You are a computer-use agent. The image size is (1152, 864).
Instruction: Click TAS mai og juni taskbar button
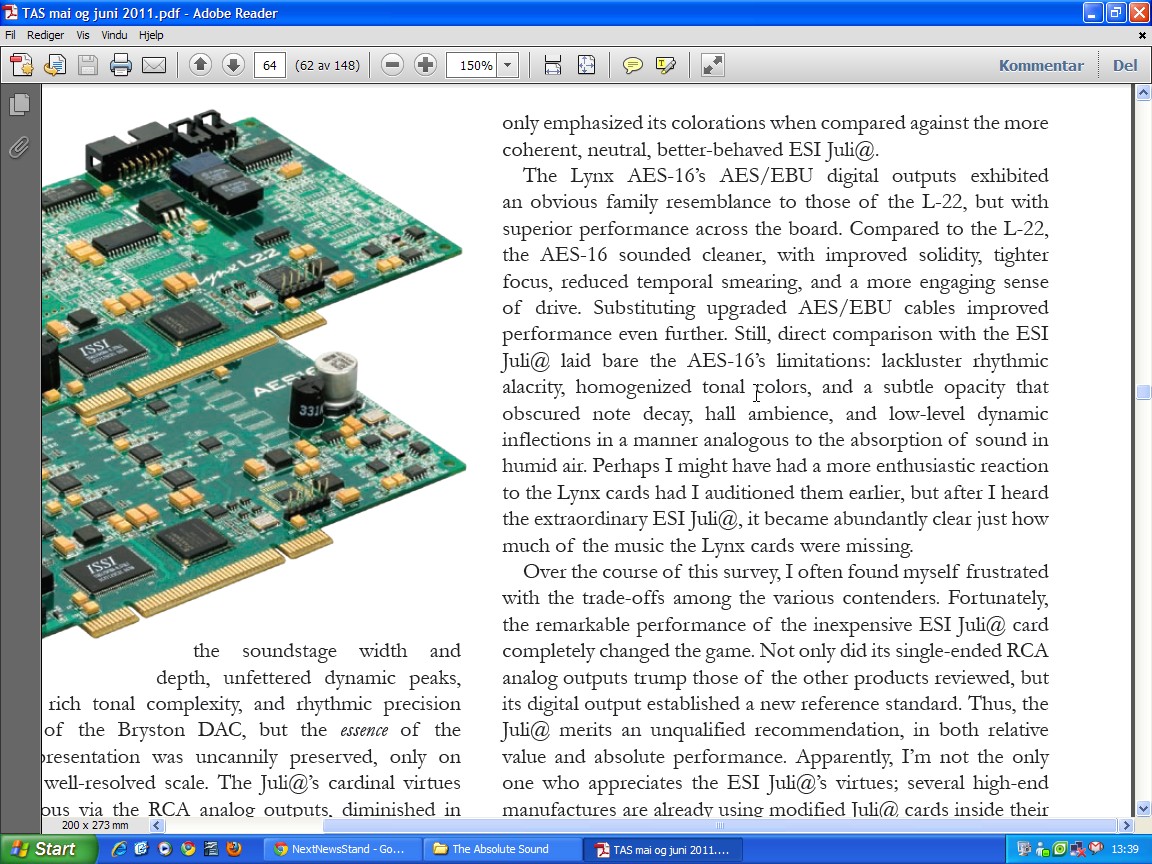tap(663, 849)
